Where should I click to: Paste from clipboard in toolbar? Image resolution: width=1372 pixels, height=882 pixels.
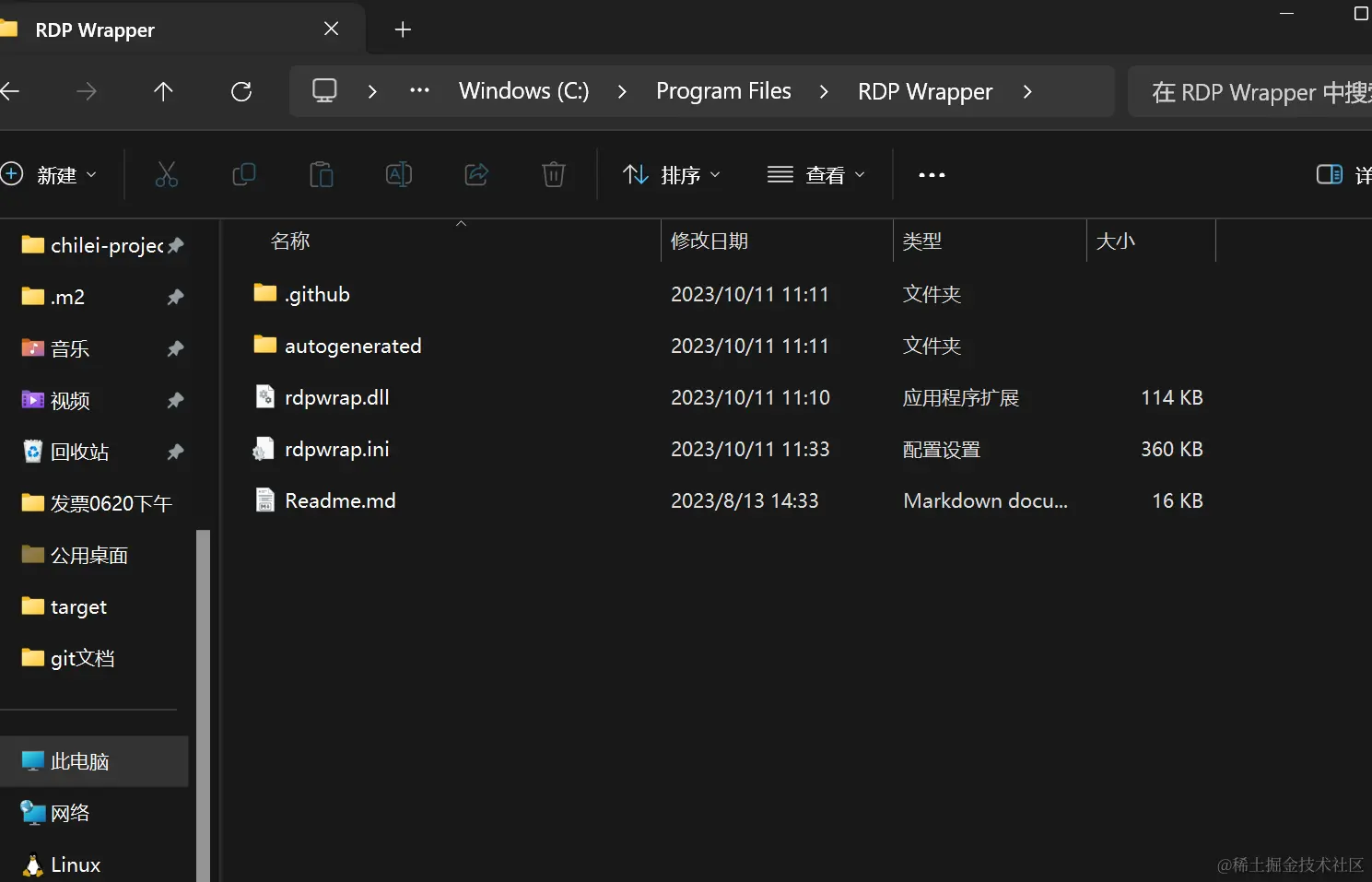point(322,174)
